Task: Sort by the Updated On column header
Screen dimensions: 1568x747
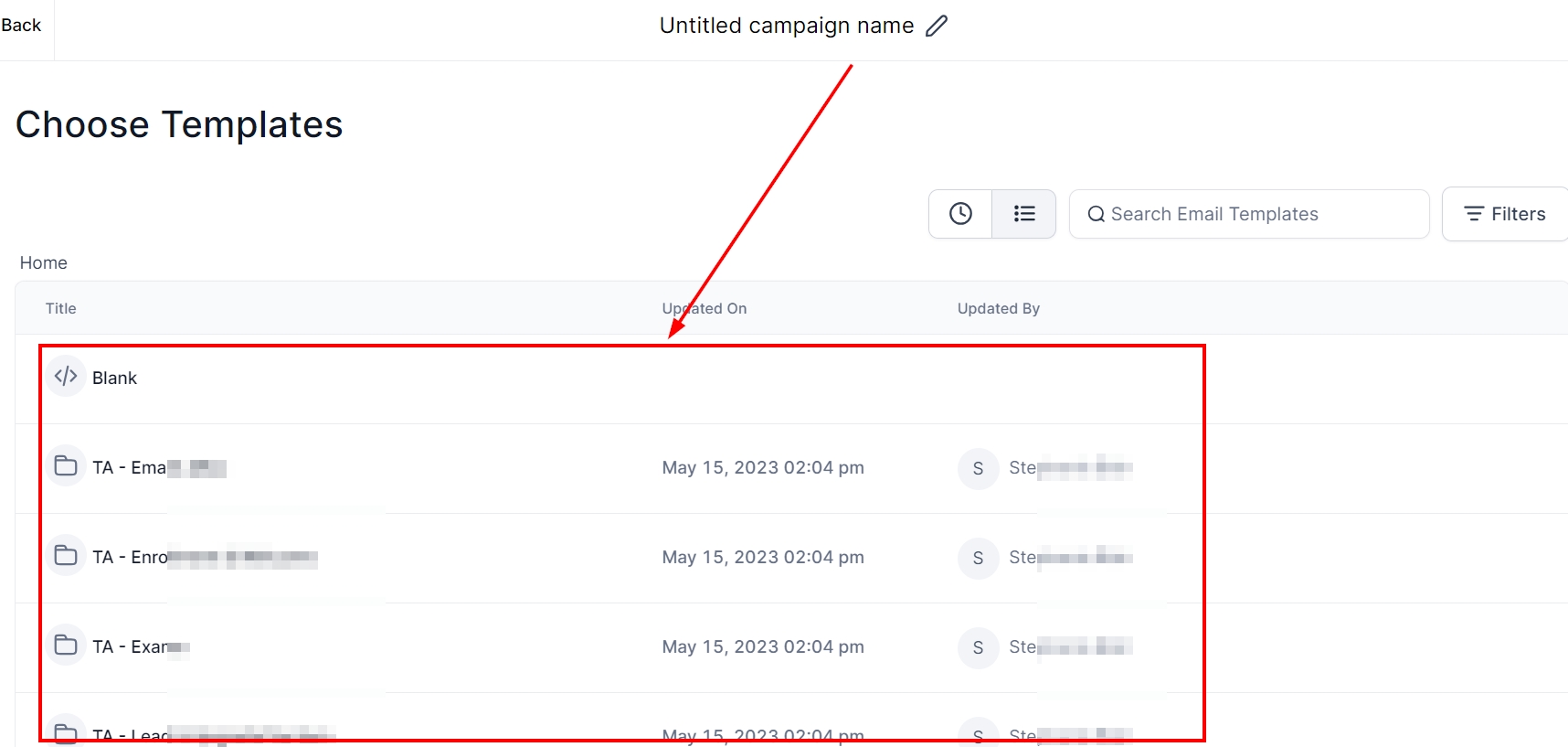Action: pos(705,309)
